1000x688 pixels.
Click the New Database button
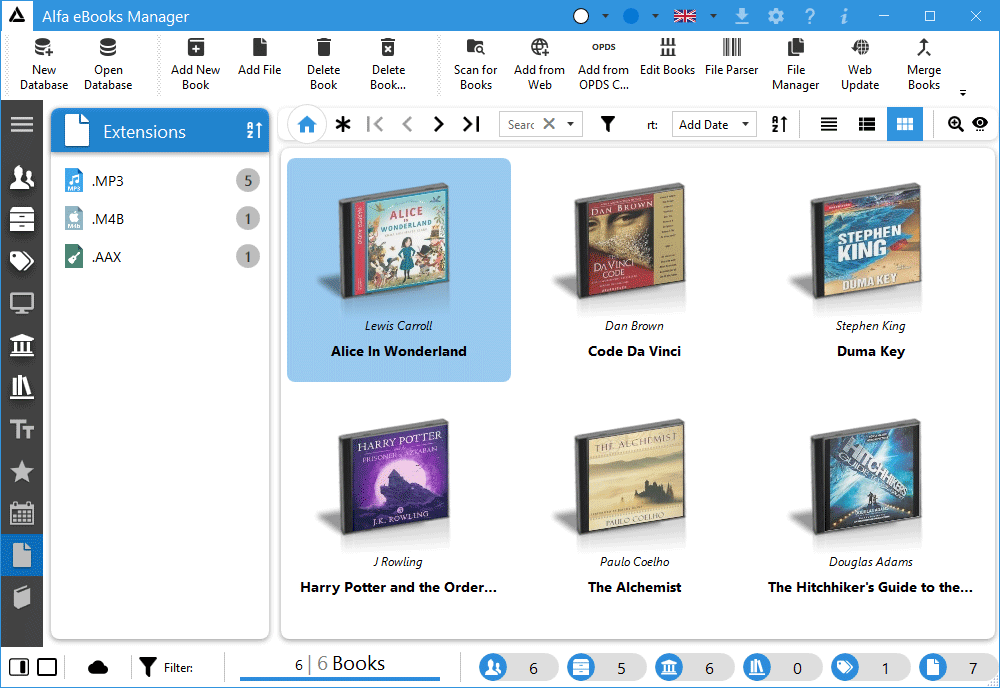[43, 64]
